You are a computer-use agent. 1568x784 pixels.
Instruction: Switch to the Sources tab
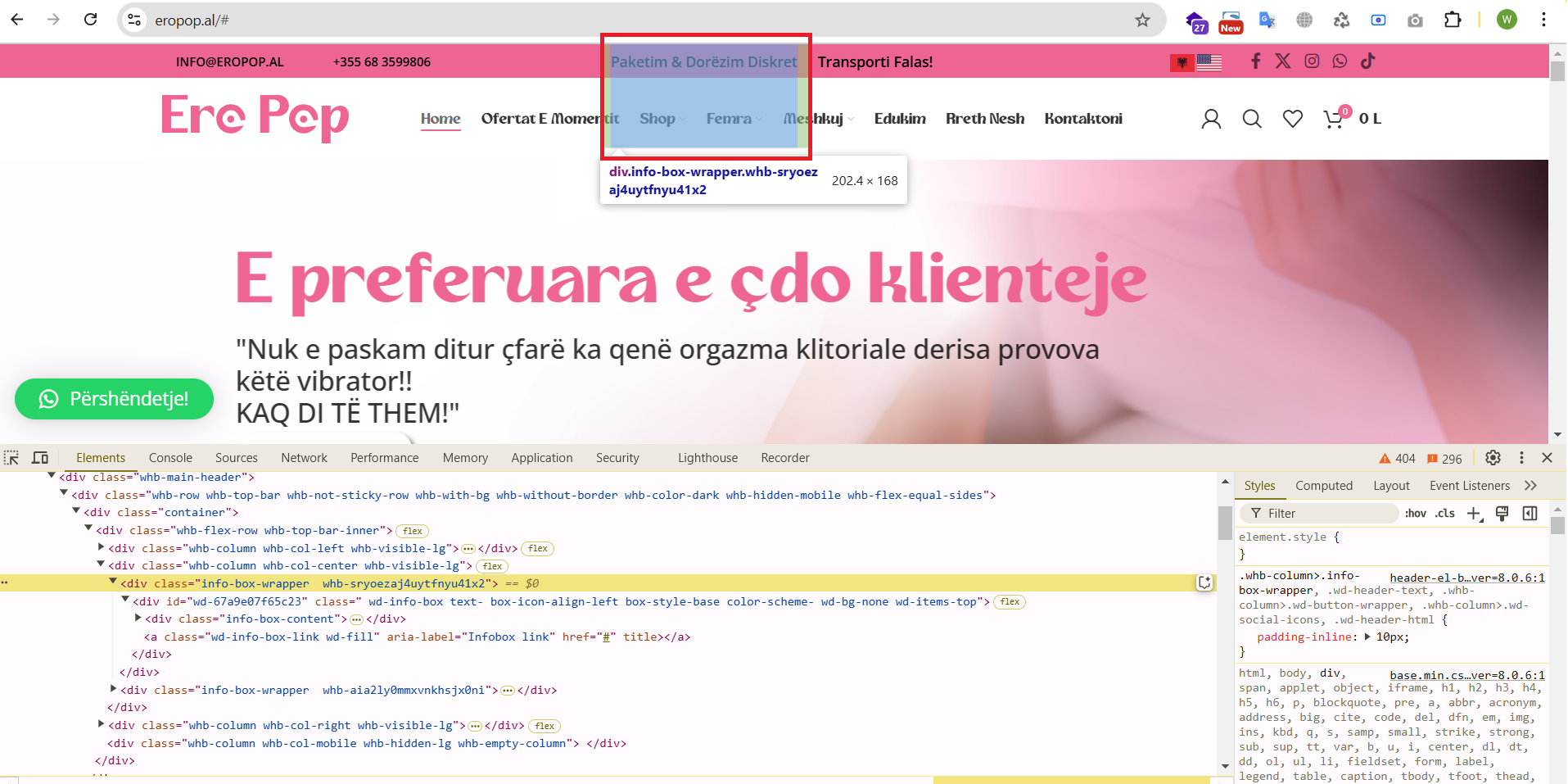[x=236, y=458]
